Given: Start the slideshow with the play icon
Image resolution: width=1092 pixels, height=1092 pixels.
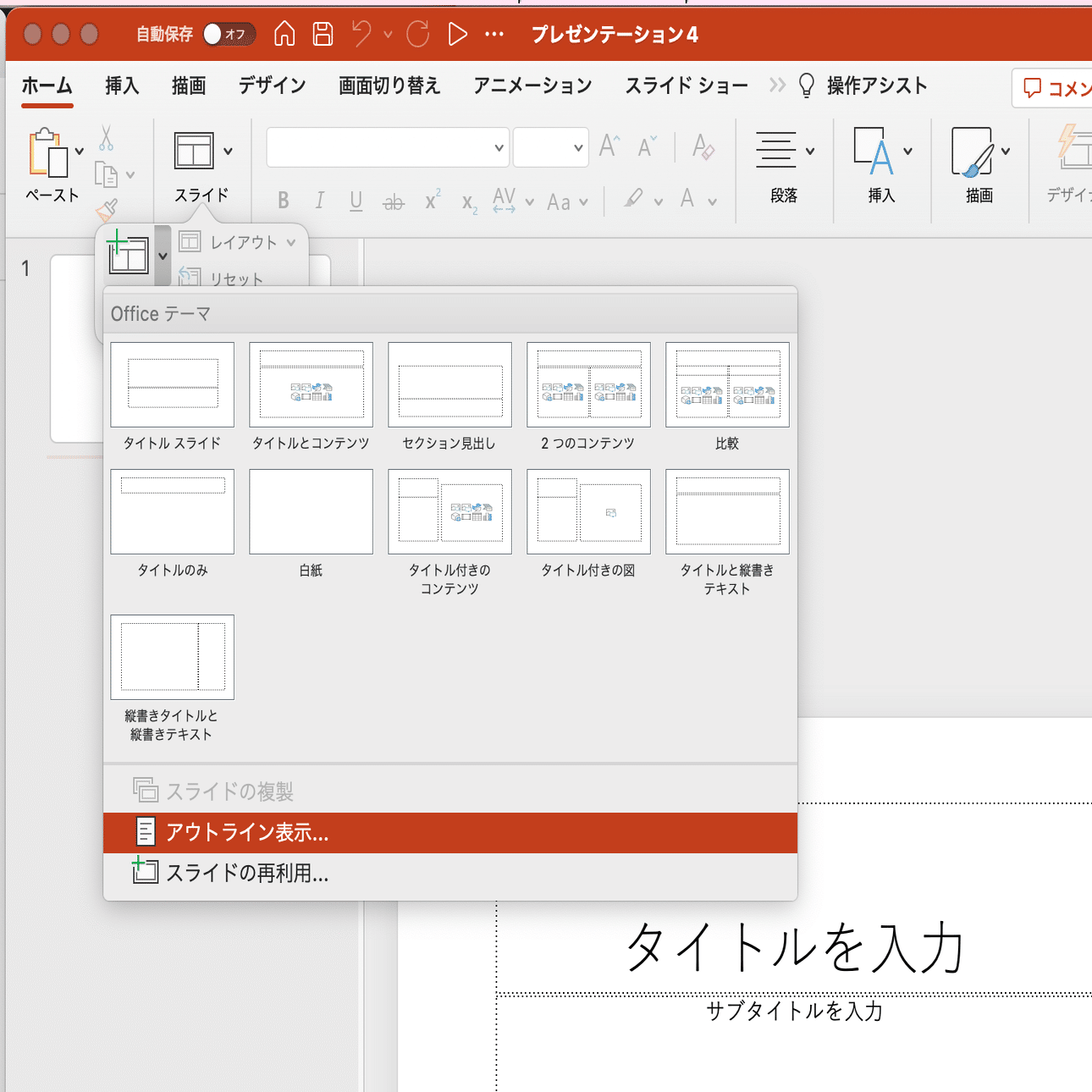Looking at the screenshot, I should [456, 35].
